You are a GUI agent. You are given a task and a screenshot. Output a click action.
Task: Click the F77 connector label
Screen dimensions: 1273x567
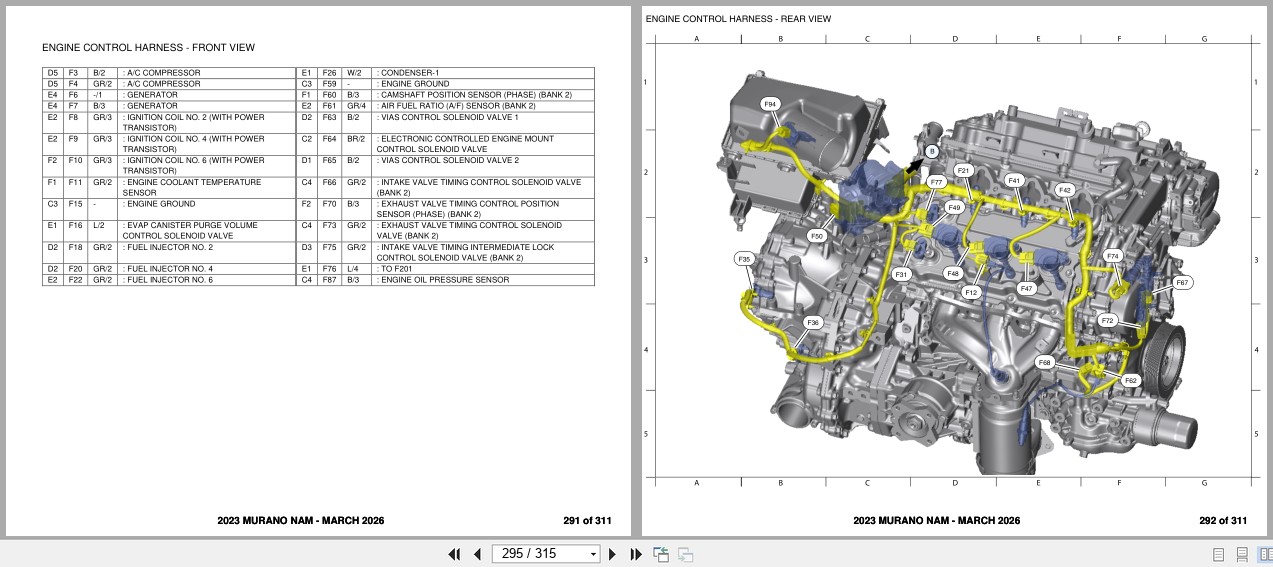coord(936,182)
